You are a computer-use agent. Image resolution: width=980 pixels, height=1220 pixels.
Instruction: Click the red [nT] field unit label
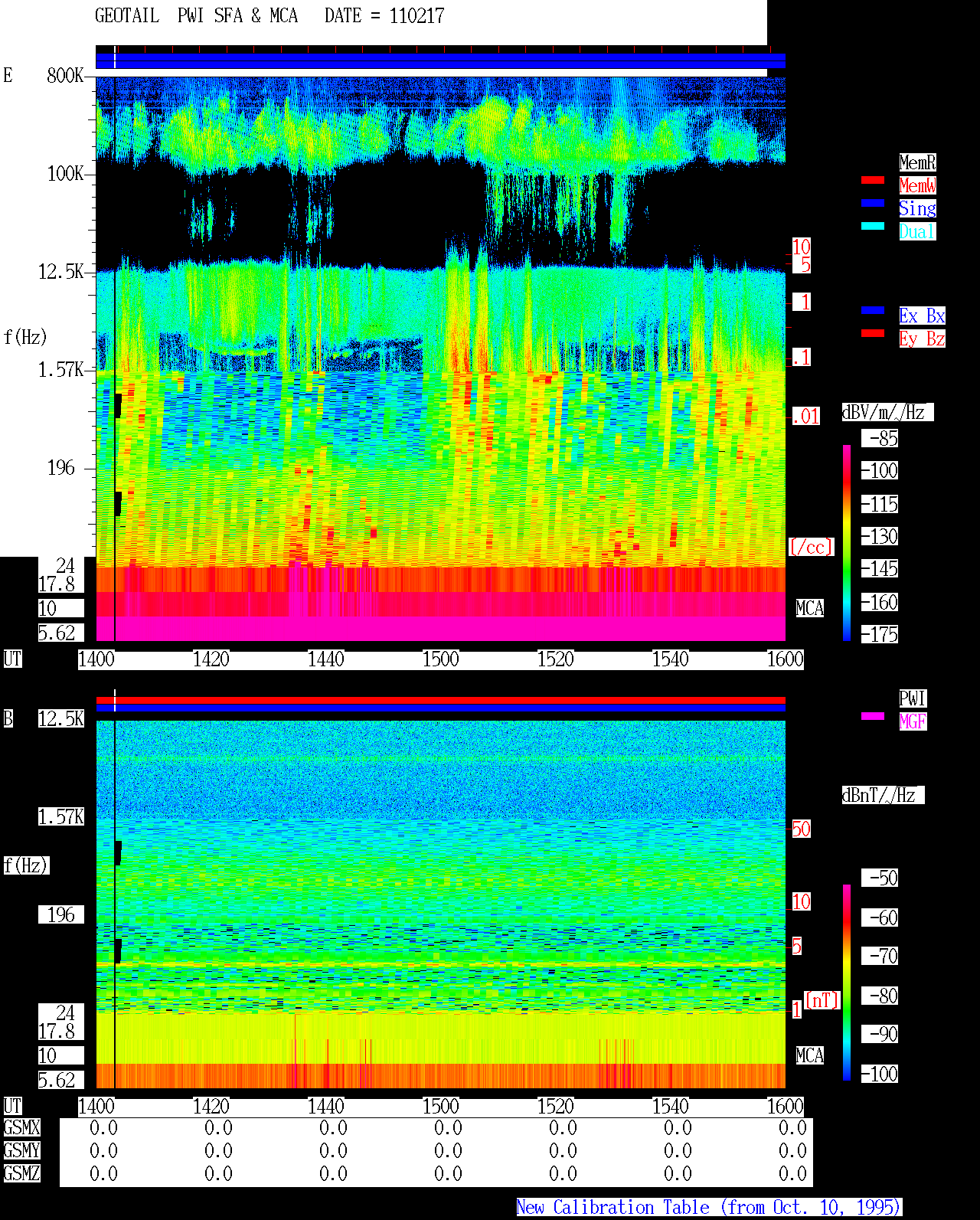pyautogui.click(x=822, y=1000)
